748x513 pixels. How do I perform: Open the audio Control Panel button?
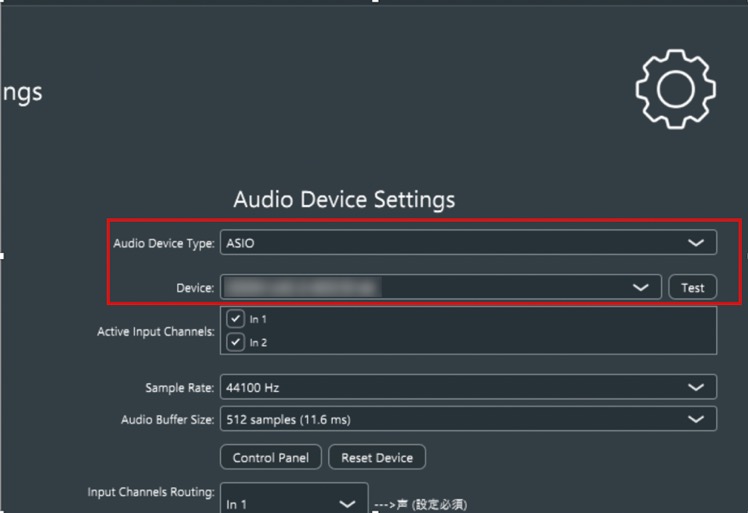point(271,458)
